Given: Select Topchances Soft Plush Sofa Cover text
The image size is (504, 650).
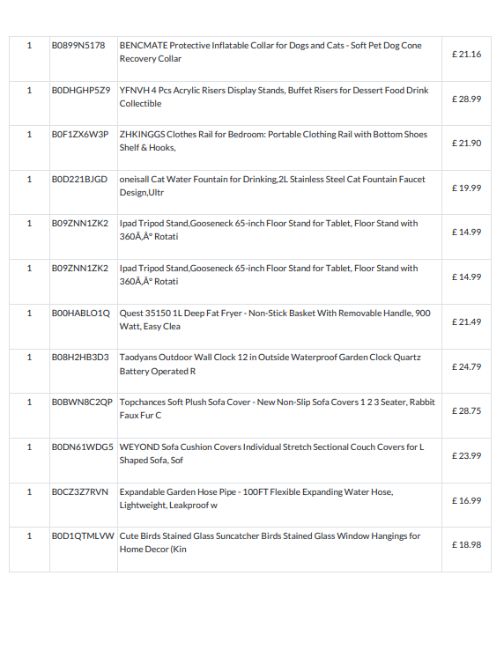Looking at the screenshot, I should [x=277, y=408].
